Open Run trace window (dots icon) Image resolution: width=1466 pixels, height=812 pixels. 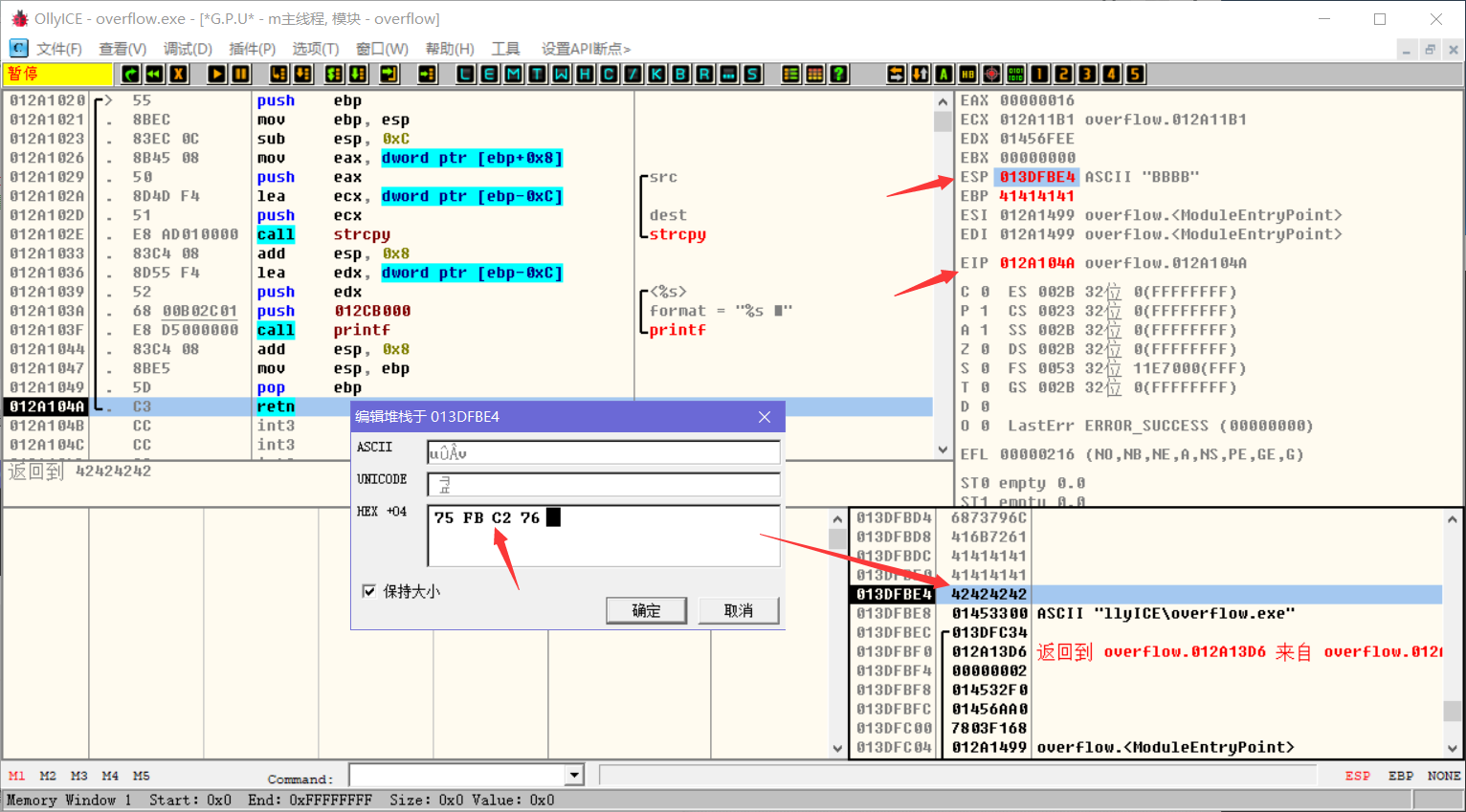point(729,74)
